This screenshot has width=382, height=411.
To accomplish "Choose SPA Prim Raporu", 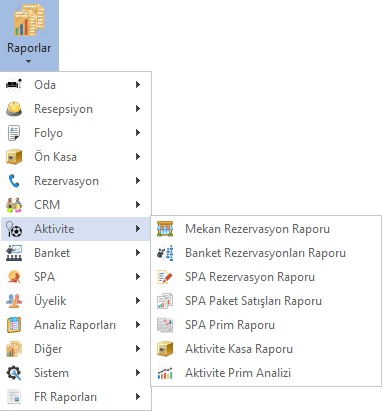I will (266, 325).
